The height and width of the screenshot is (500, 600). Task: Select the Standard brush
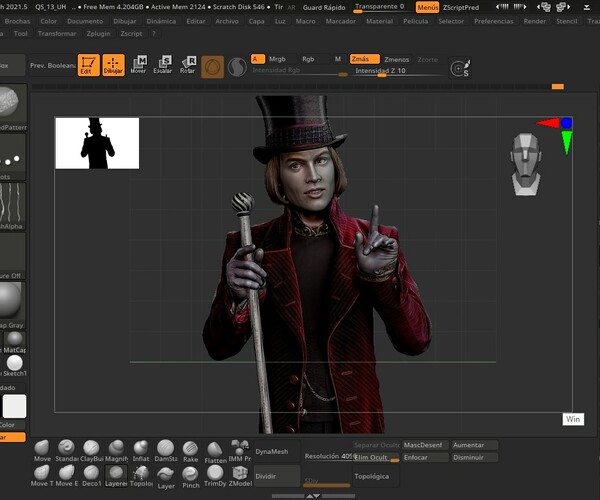tap(66, 451)
